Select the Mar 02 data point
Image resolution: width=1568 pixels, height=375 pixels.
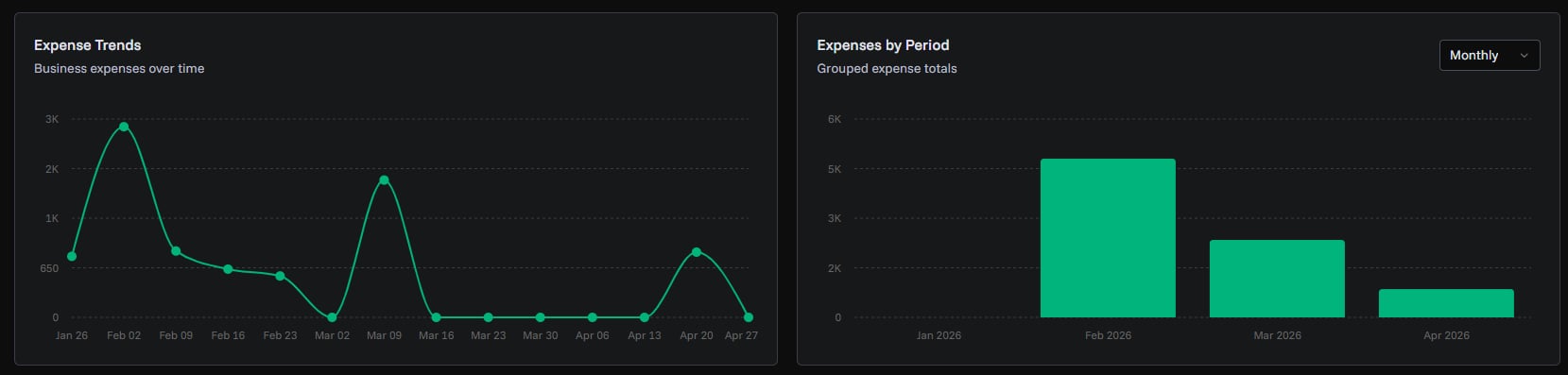(x=332, y=317)
